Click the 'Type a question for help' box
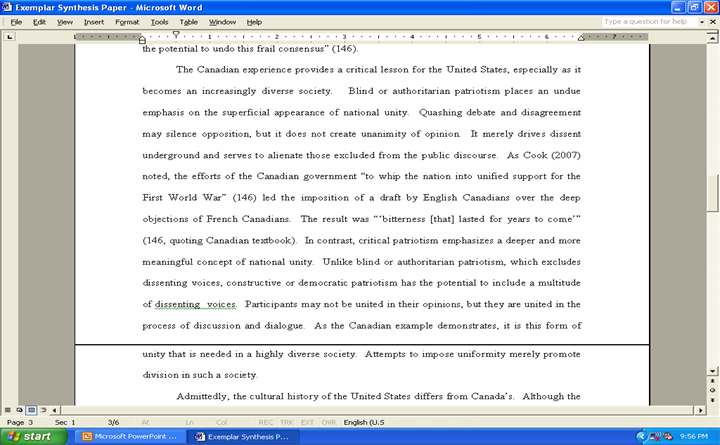The height and width of the screenshot is (445, 720). pos(650,22)
